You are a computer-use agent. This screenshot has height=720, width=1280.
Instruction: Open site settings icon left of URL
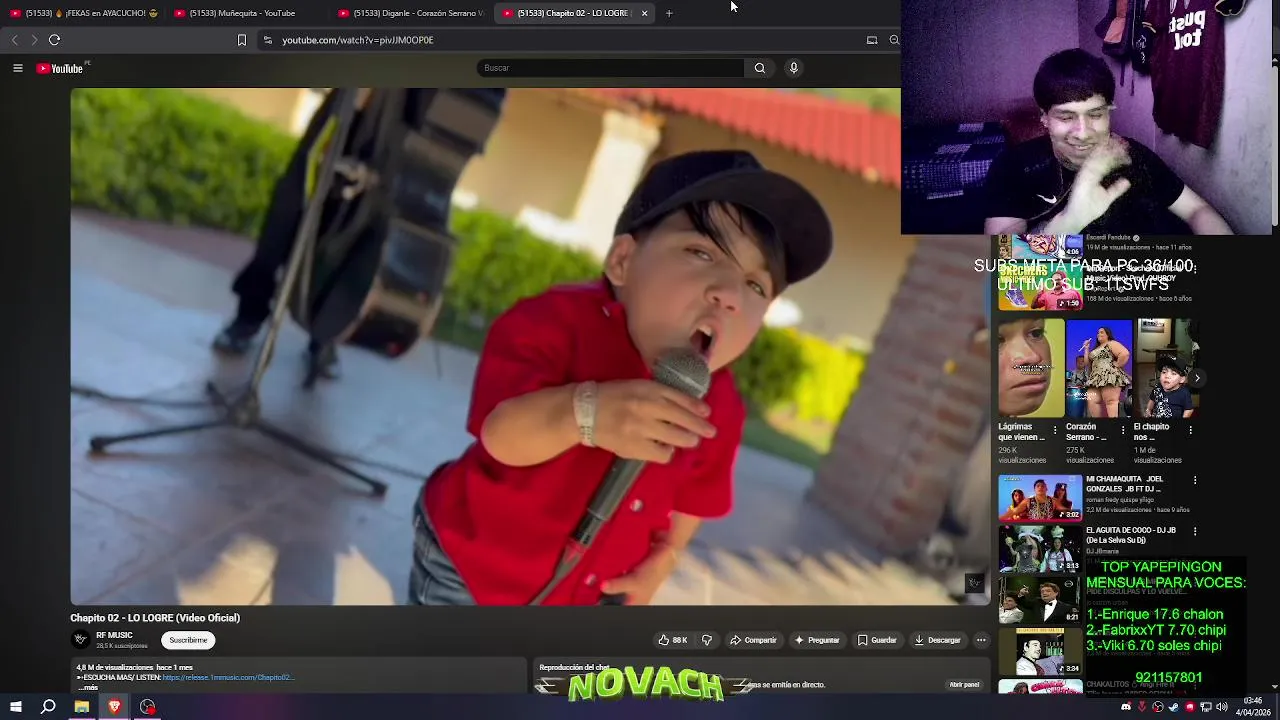click(267, 40)
